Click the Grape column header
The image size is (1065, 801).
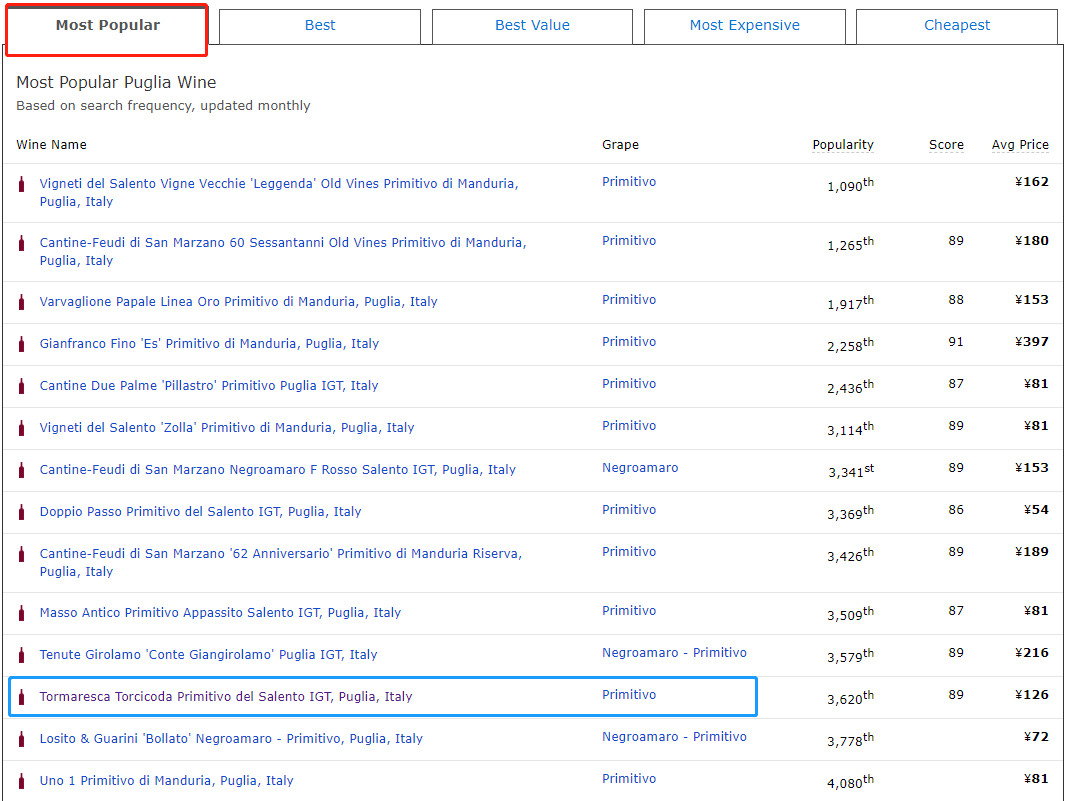point(620,145)
